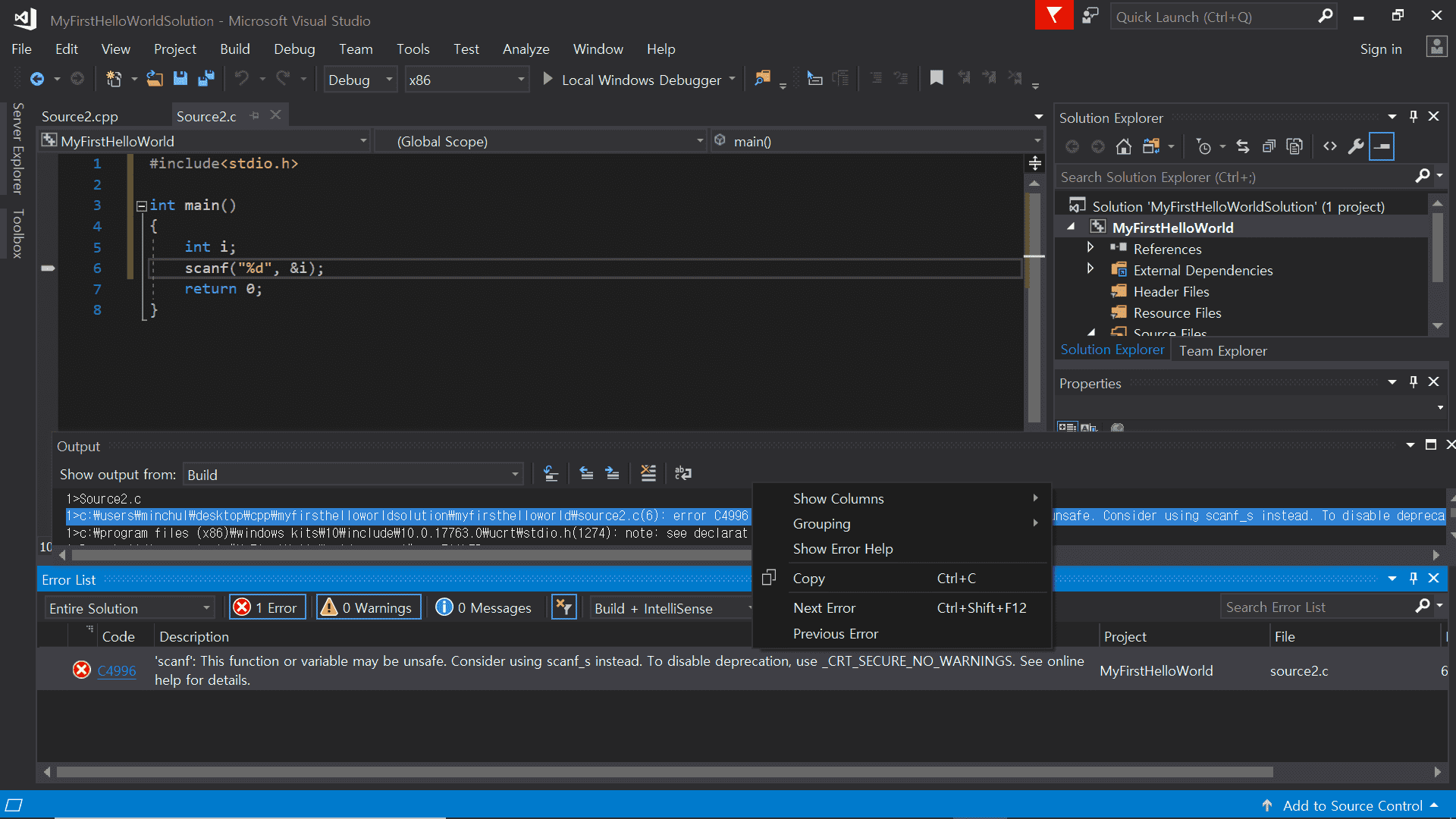The height and width of the screenshot is (819, 1456).
Task: Open the Debug configuration dropdown
Action: [360, 80]
